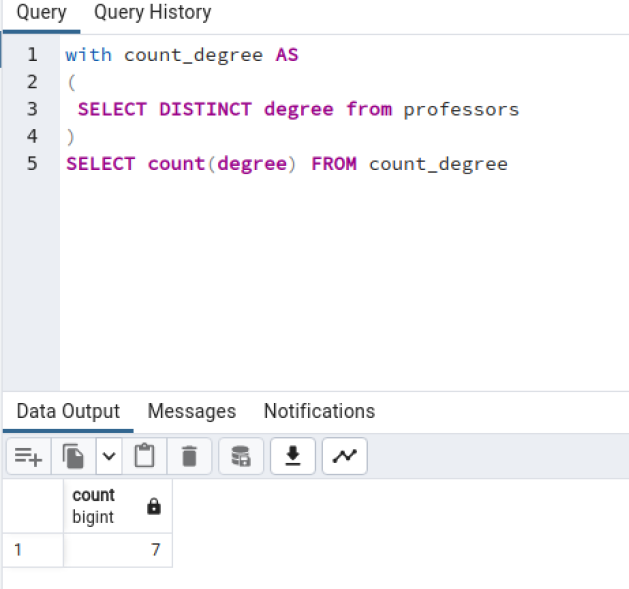Open the Messages tab
629x589 pixels.
click(192, 411)
